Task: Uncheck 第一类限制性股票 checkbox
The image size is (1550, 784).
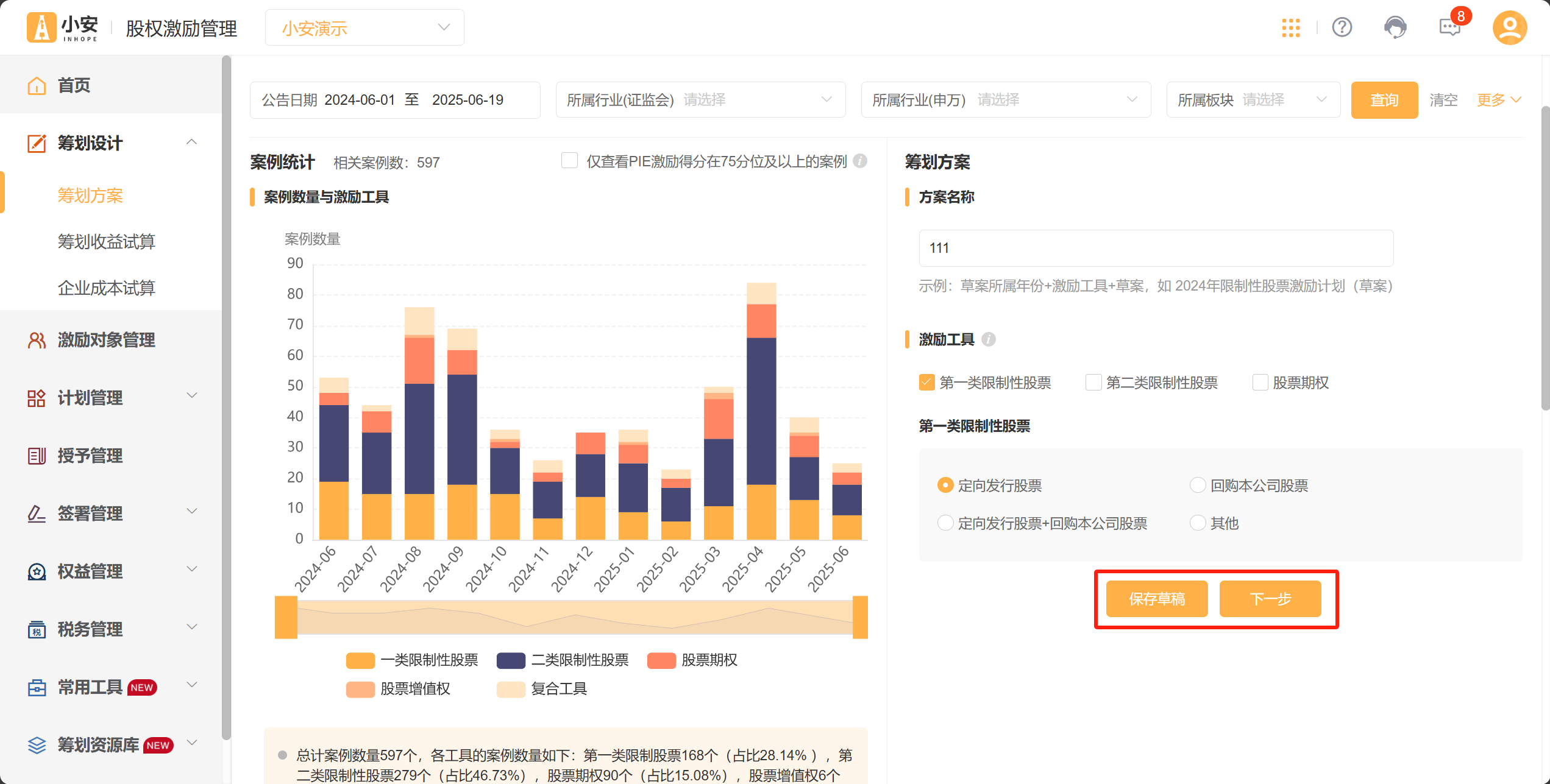Action: (x=926, y=383)
